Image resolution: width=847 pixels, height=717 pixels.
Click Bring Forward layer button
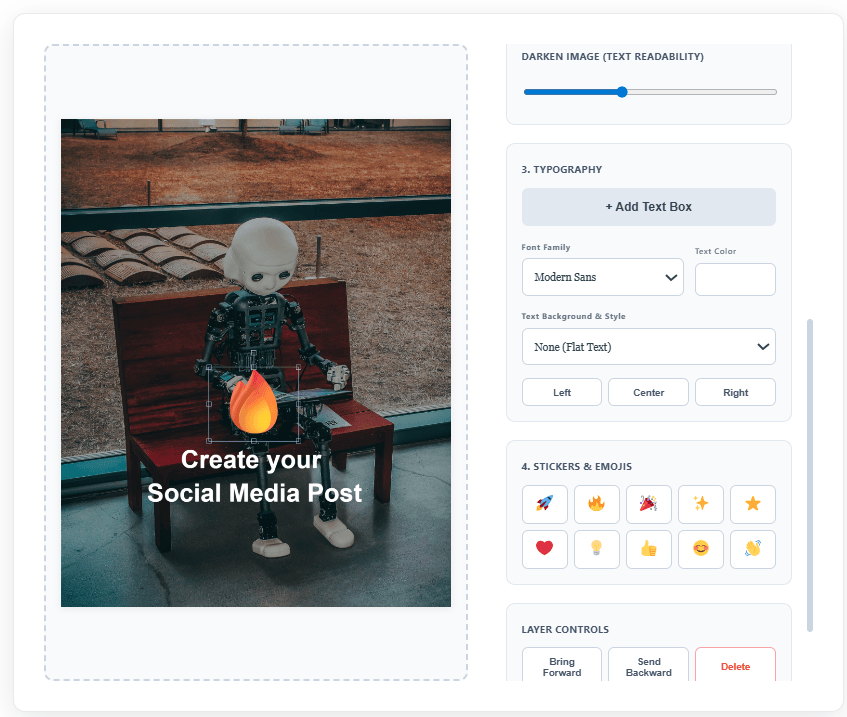562,666
